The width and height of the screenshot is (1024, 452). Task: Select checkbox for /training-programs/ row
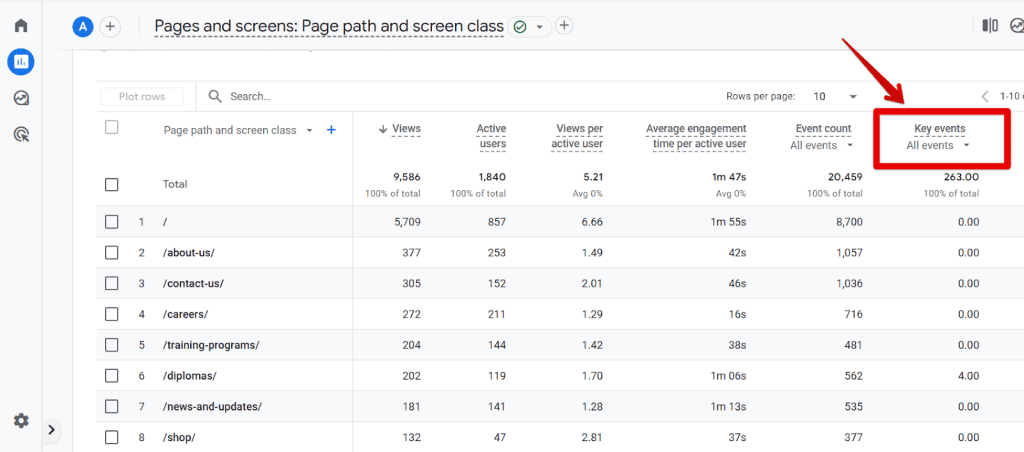[112, 345]
